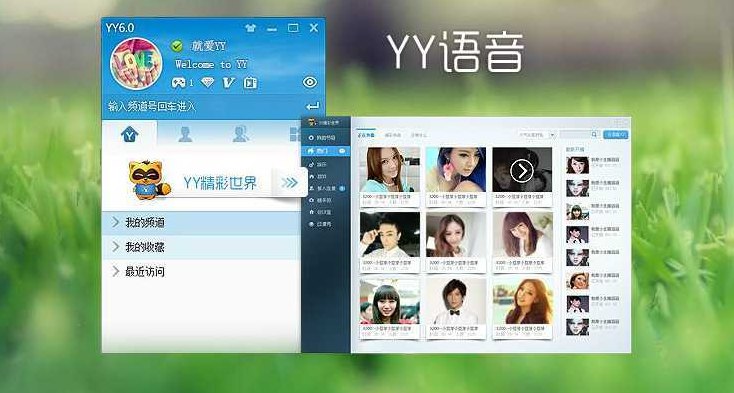Select the second tab above the thumbnails
Screen dimensions: 734x393
(393, 135)
